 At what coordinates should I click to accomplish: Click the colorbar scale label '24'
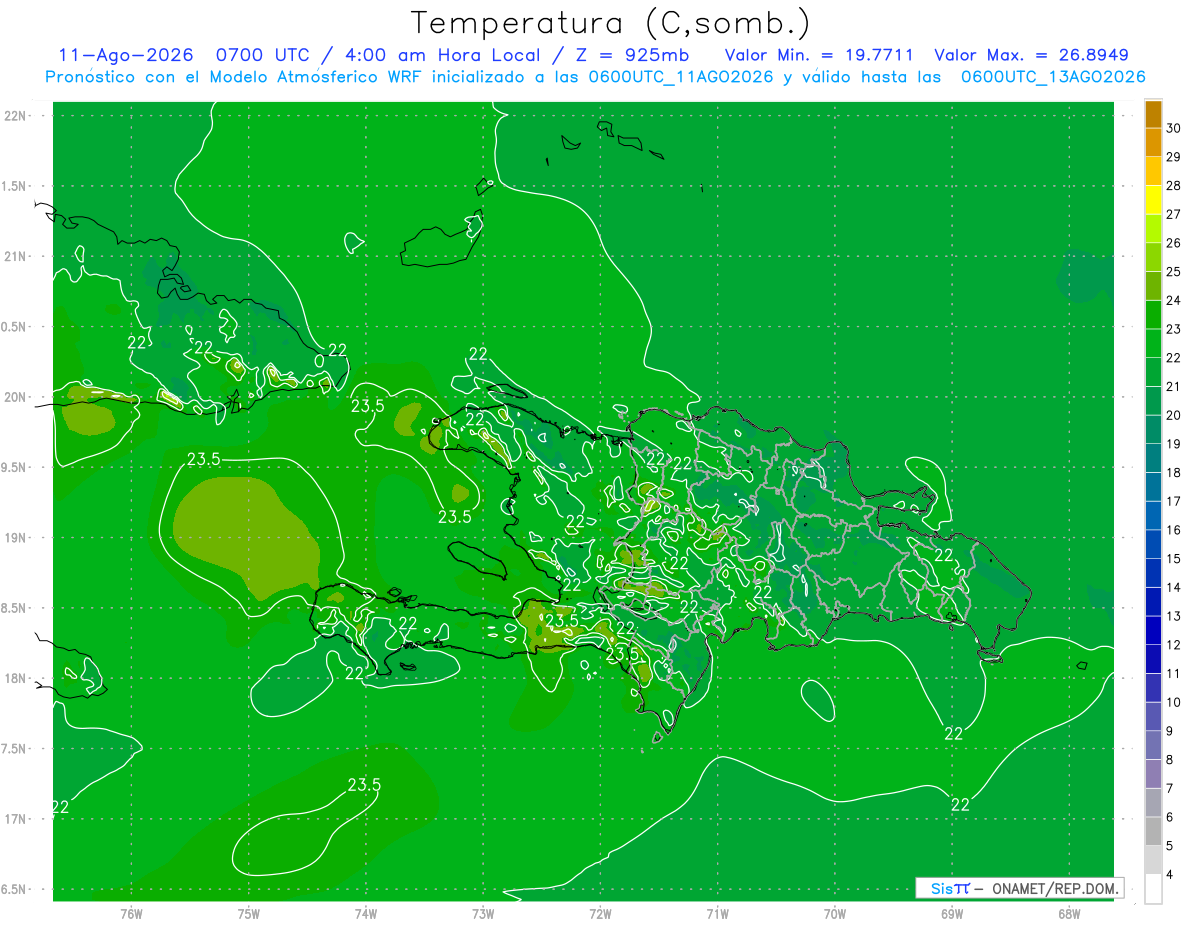1174,300
